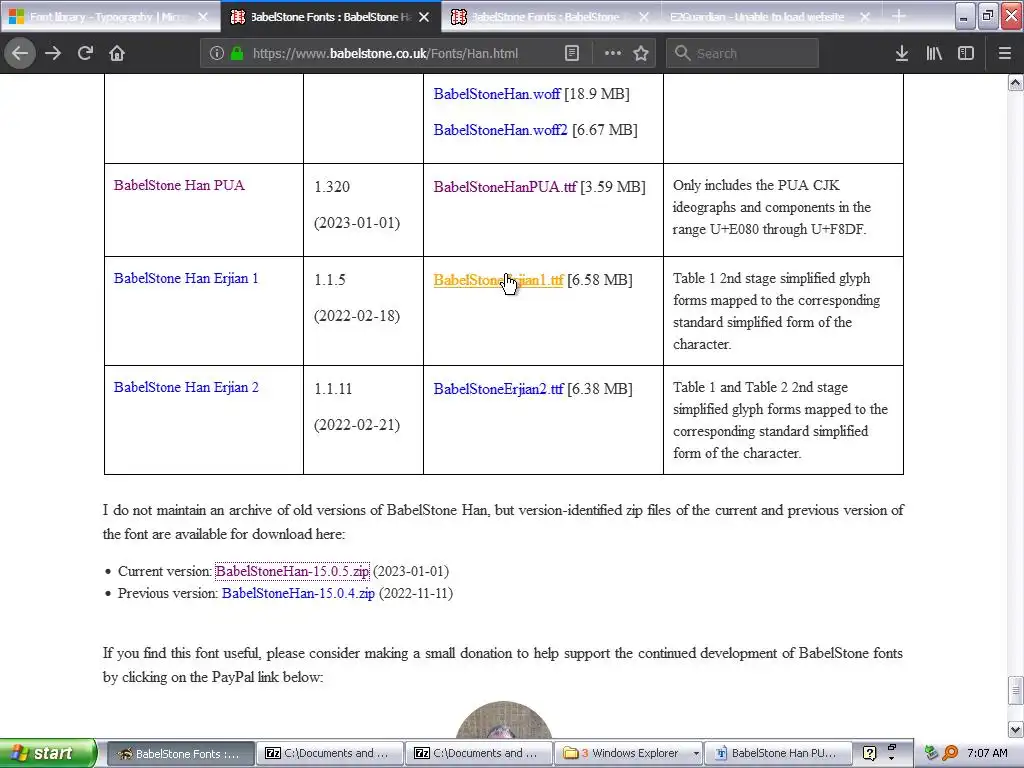This screenshot has width=1024, height=768.
Task: Click the orange magnifier tray icon
Action: 950,754
